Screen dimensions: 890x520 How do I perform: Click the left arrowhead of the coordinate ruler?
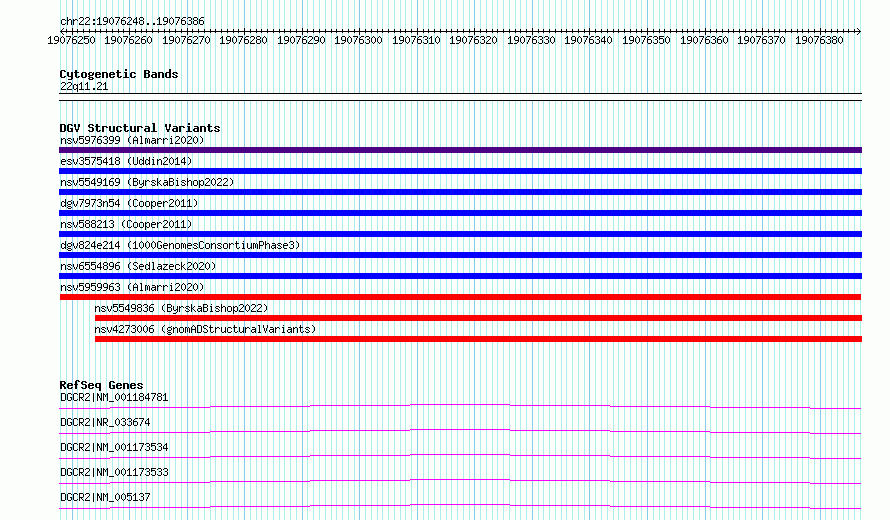(62, 31)
